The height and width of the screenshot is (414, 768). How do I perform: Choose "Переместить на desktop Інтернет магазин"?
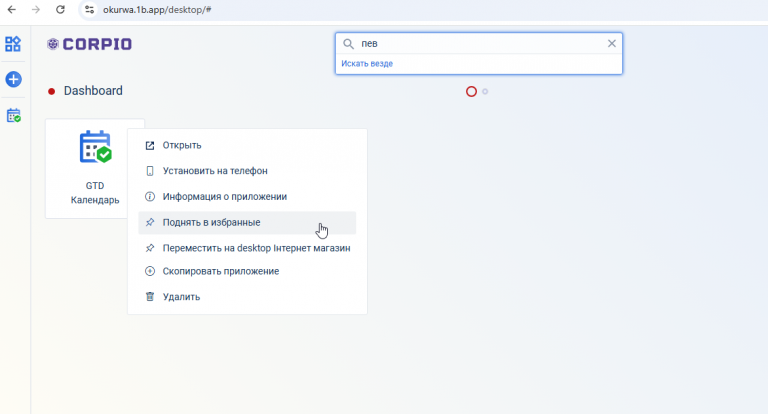[x=247, y=248]
